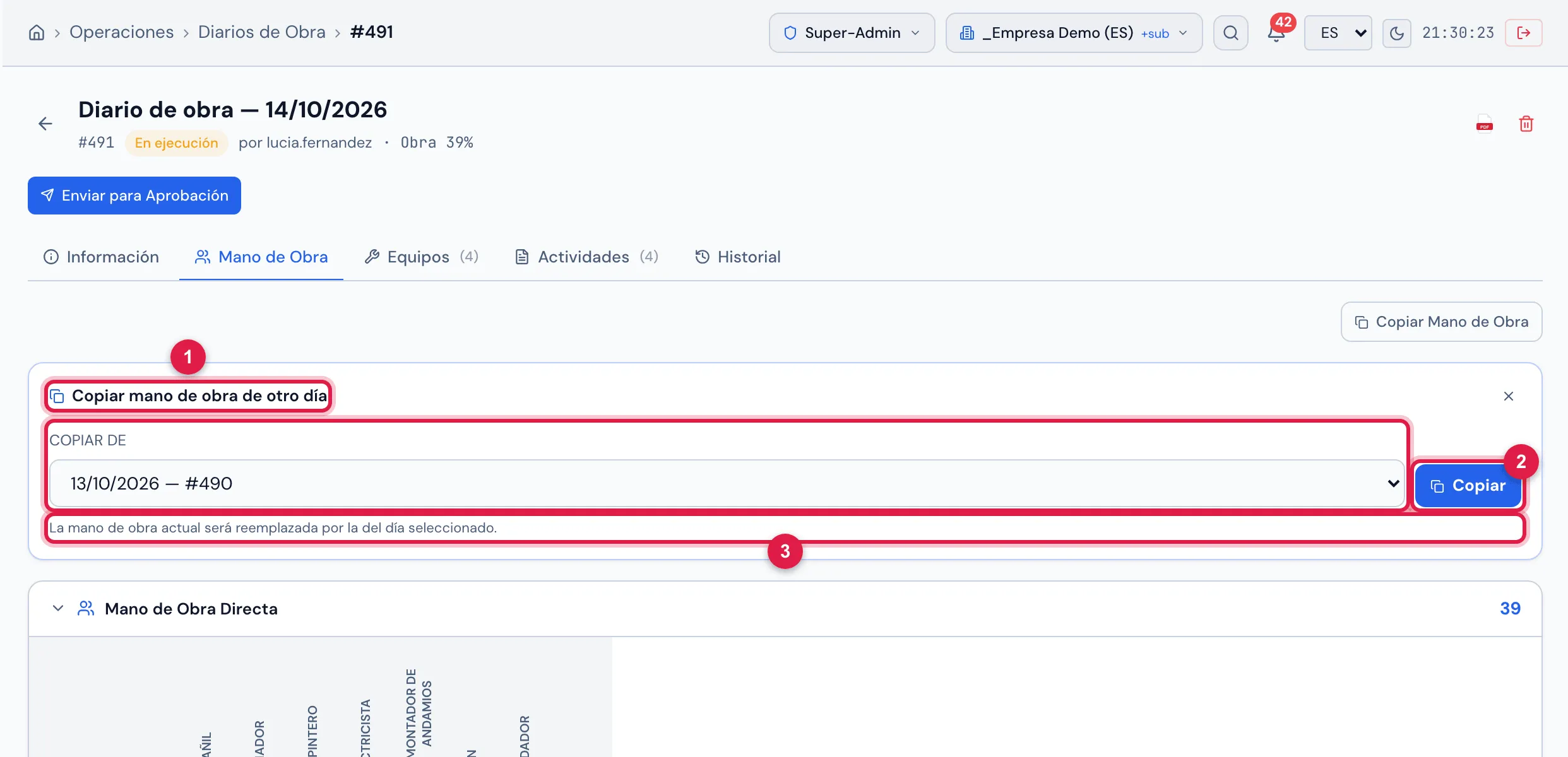This screenshot has width=1568, height=757.
Task: Click the red logout icon
Action: click(1524, 33)
